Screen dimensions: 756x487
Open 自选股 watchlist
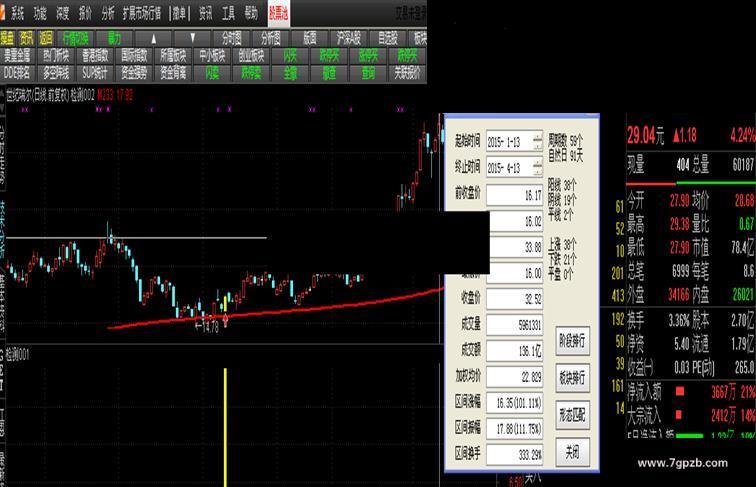(x=388, y=38)
